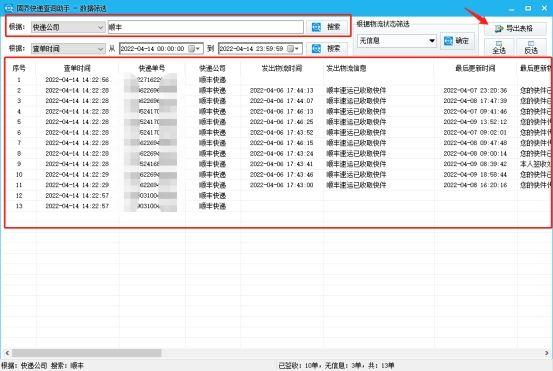Click the app icon in the title bar
This screenshot has height=371, width=553.
(8, 8)
